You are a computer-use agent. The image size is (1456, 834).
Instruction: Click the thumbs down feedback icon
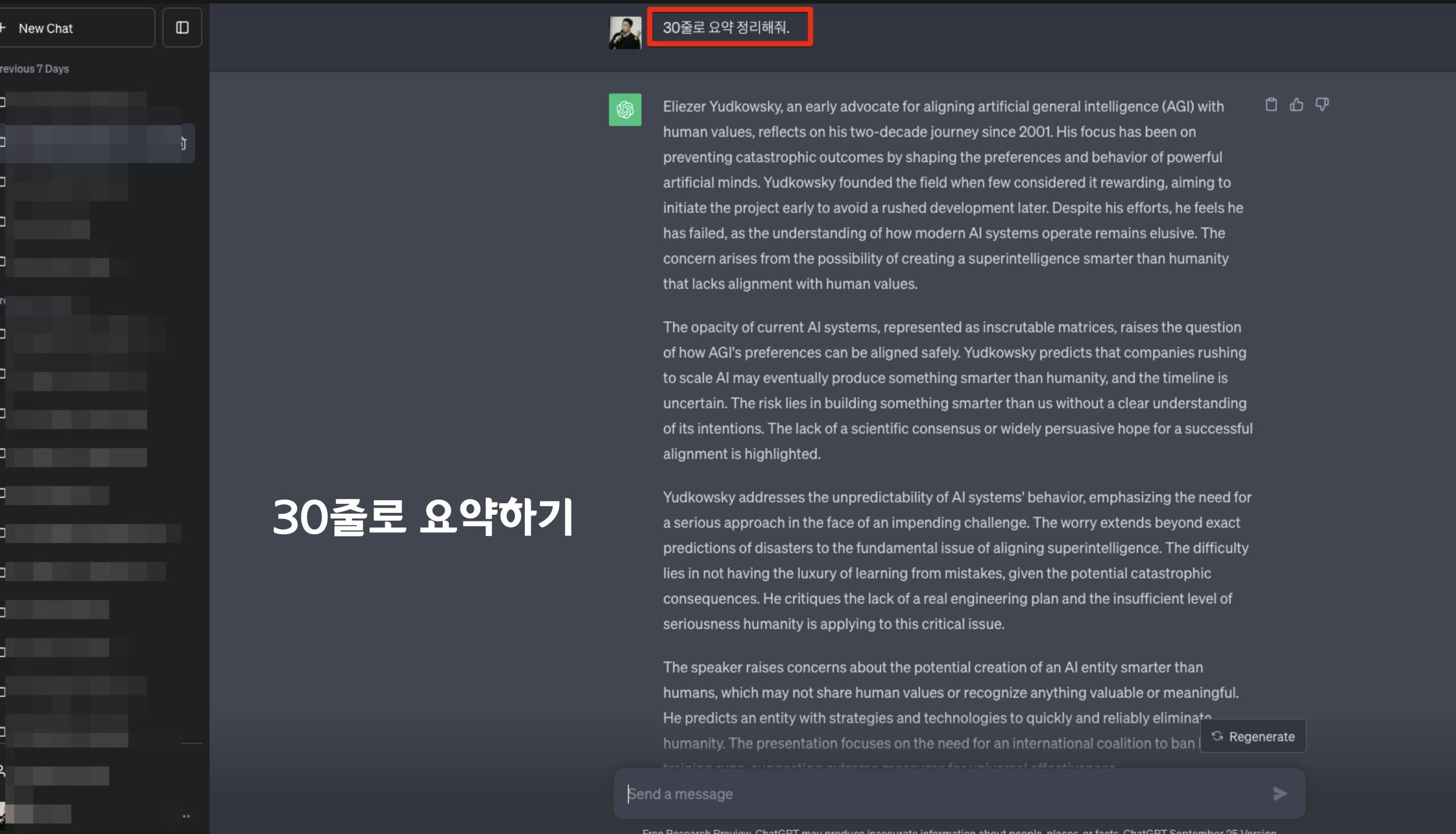pyautogui.click(x=1322, y=105)
